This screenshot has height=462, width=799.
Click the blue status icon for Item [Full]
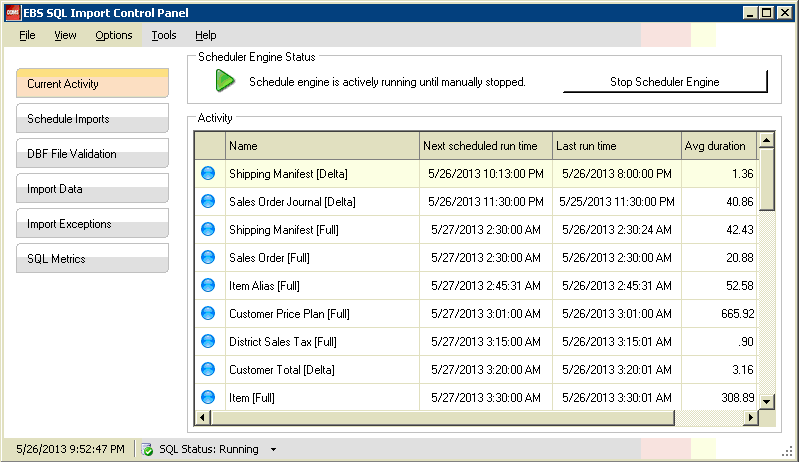pyautogui.click(x=208, y=398)
